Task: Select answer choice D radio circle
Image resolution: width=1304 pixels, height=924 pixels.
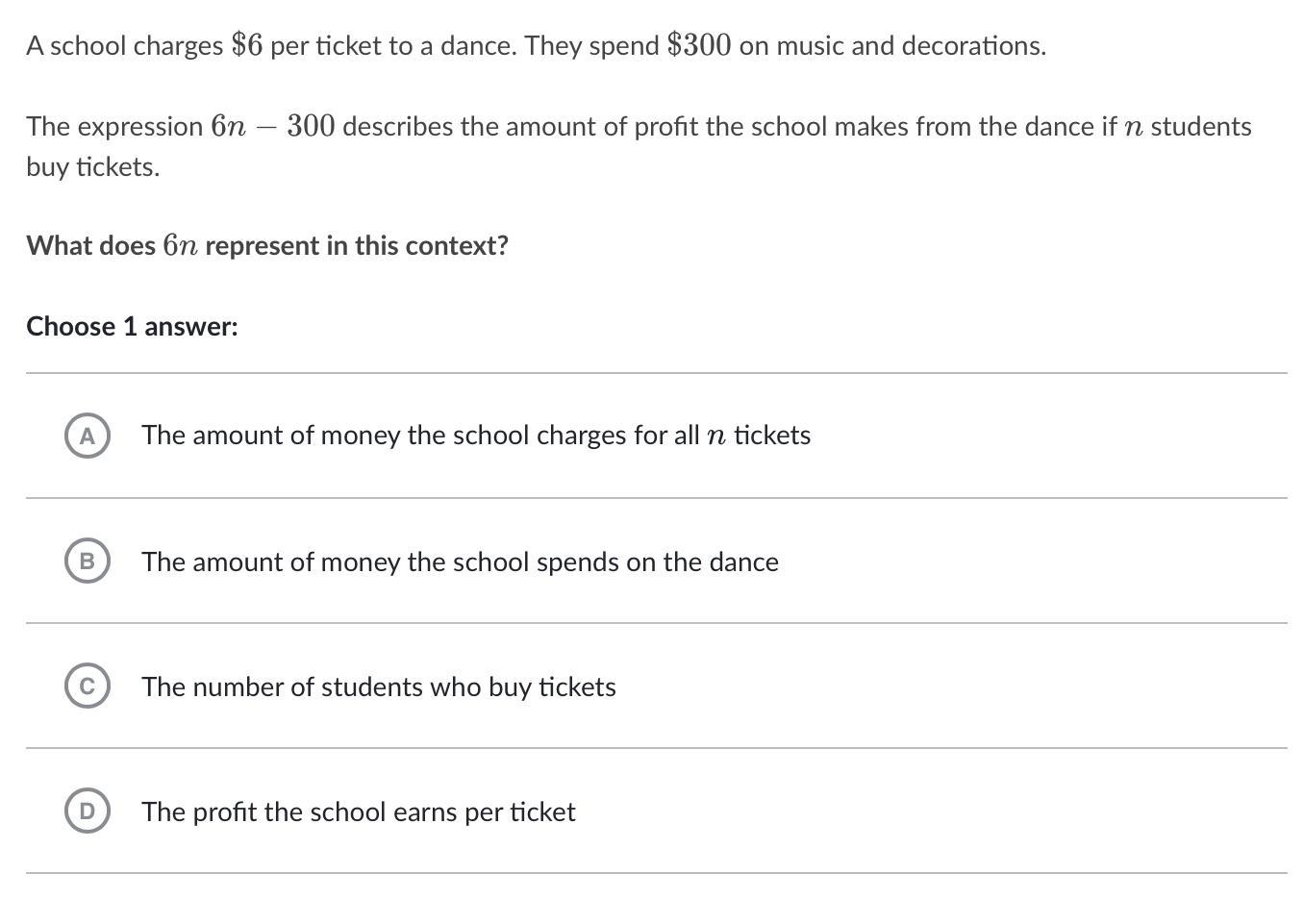Action: point(88,811)
